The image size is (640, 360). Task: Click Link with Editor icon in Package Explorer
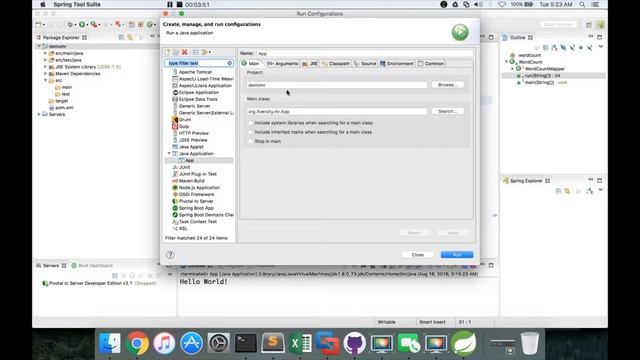coord(130,37)
